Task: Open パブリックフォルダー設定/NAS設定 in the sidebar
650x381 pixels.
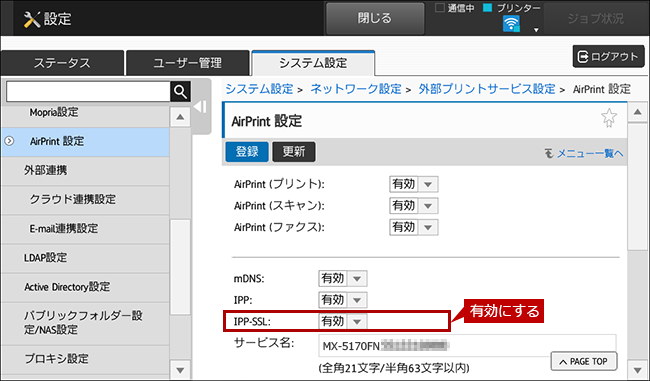Action: 85,323
